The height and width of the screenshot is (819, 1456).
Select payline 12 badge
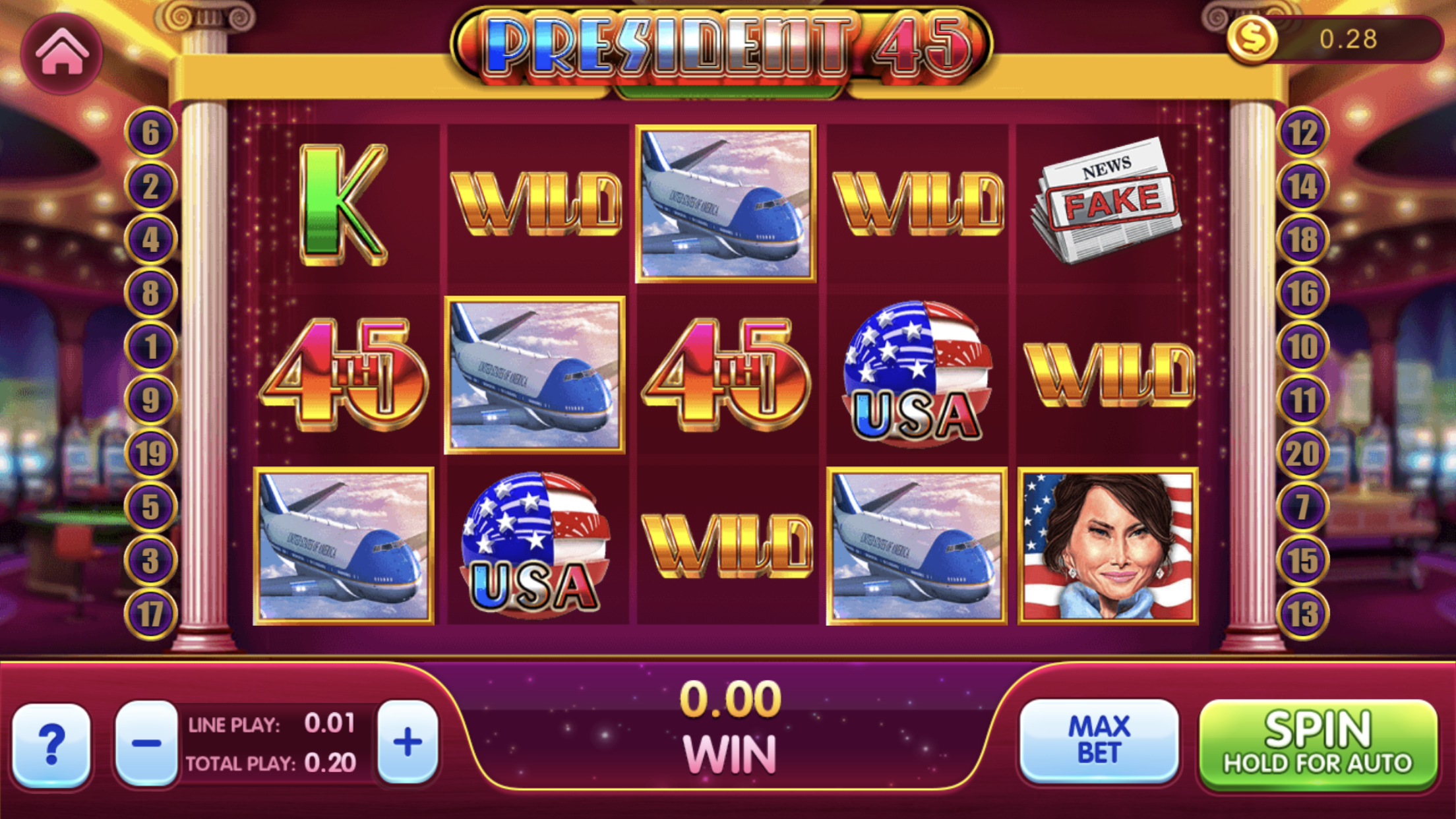1303,133
